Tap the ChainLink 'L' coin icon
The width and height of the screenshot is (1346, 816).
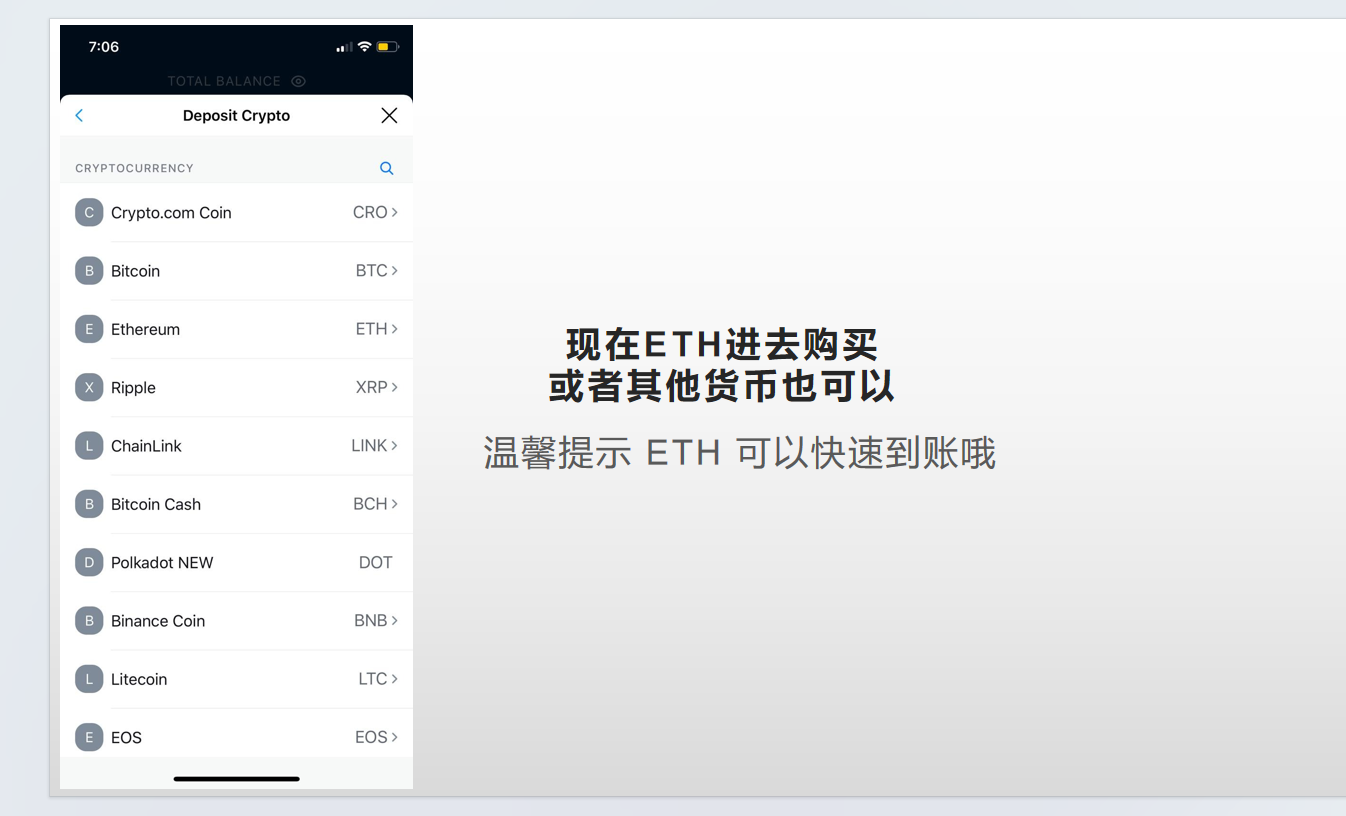click(89, 446)
